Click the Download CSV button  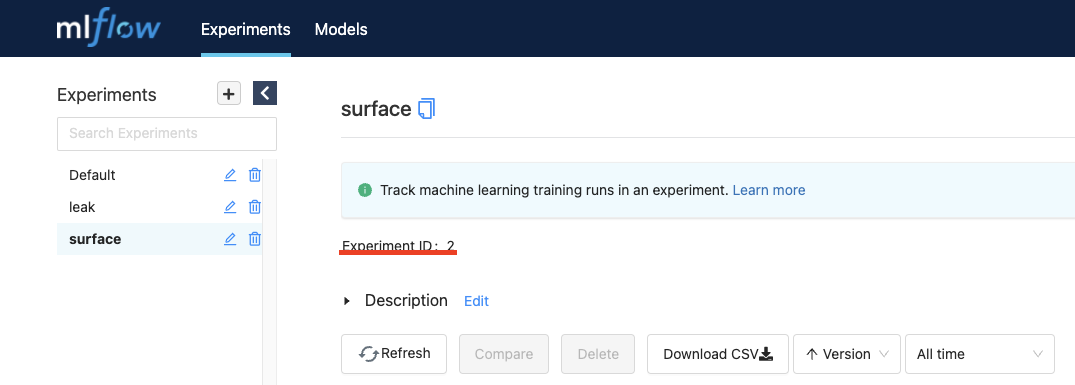718,354
